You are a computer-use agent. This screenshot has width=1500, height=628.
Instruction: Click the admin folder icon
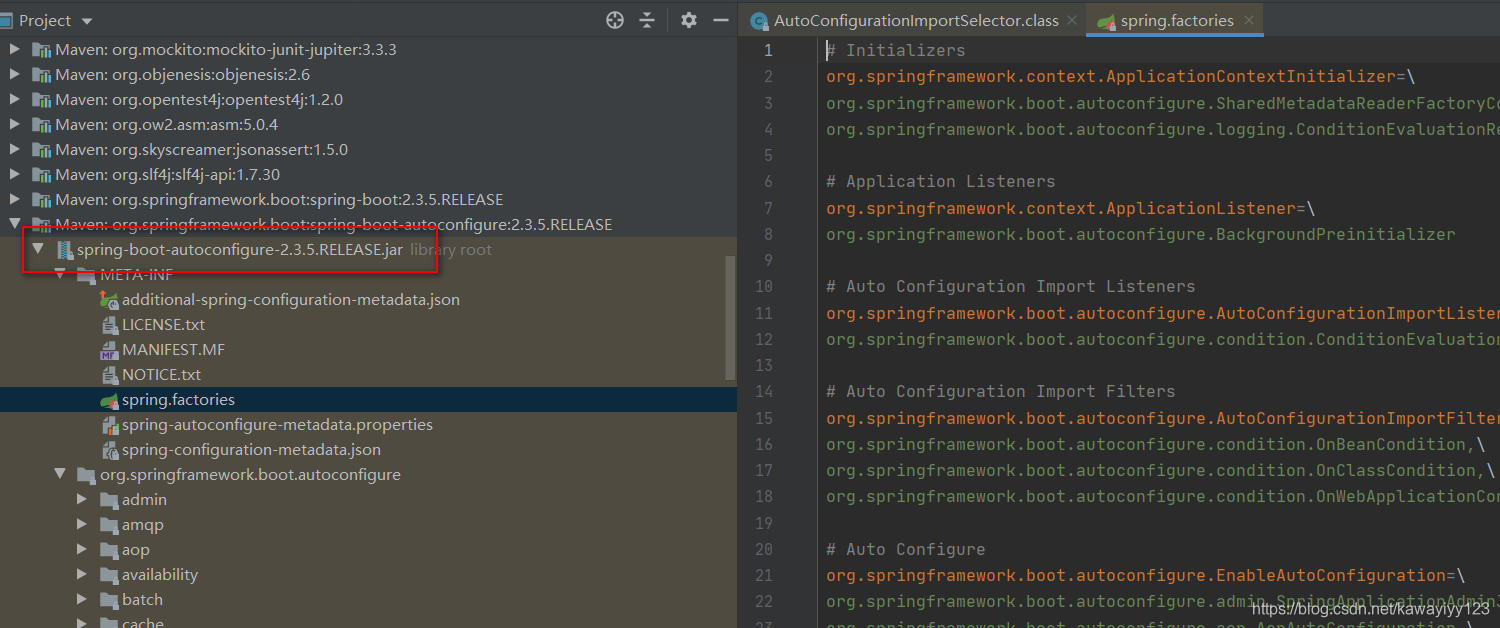pyautogui.click(x=109, y=499)
